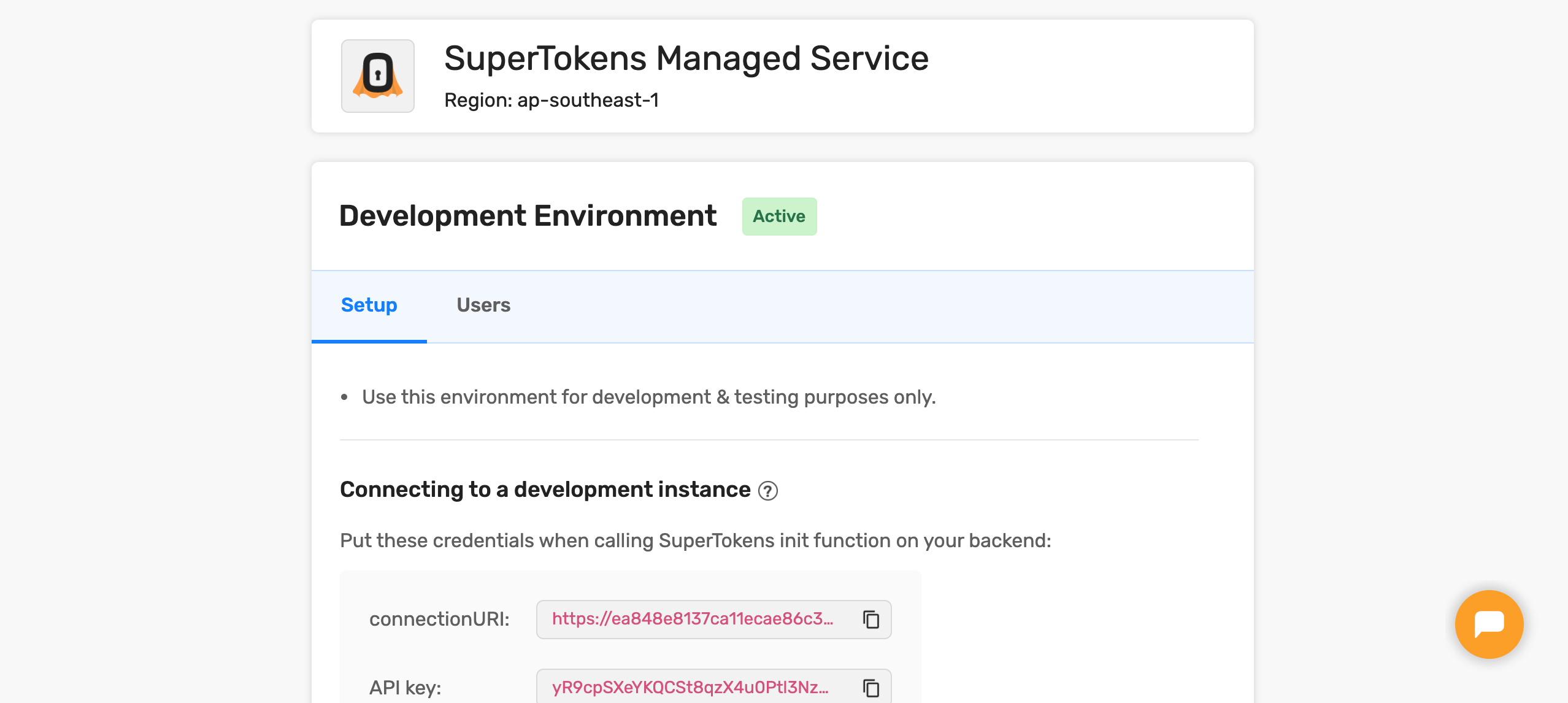Image resolution: width=1568 pixels, height=703 pixels.
Task: Click the https://ea848e8137ca... link text
Action: pos(692,619)
